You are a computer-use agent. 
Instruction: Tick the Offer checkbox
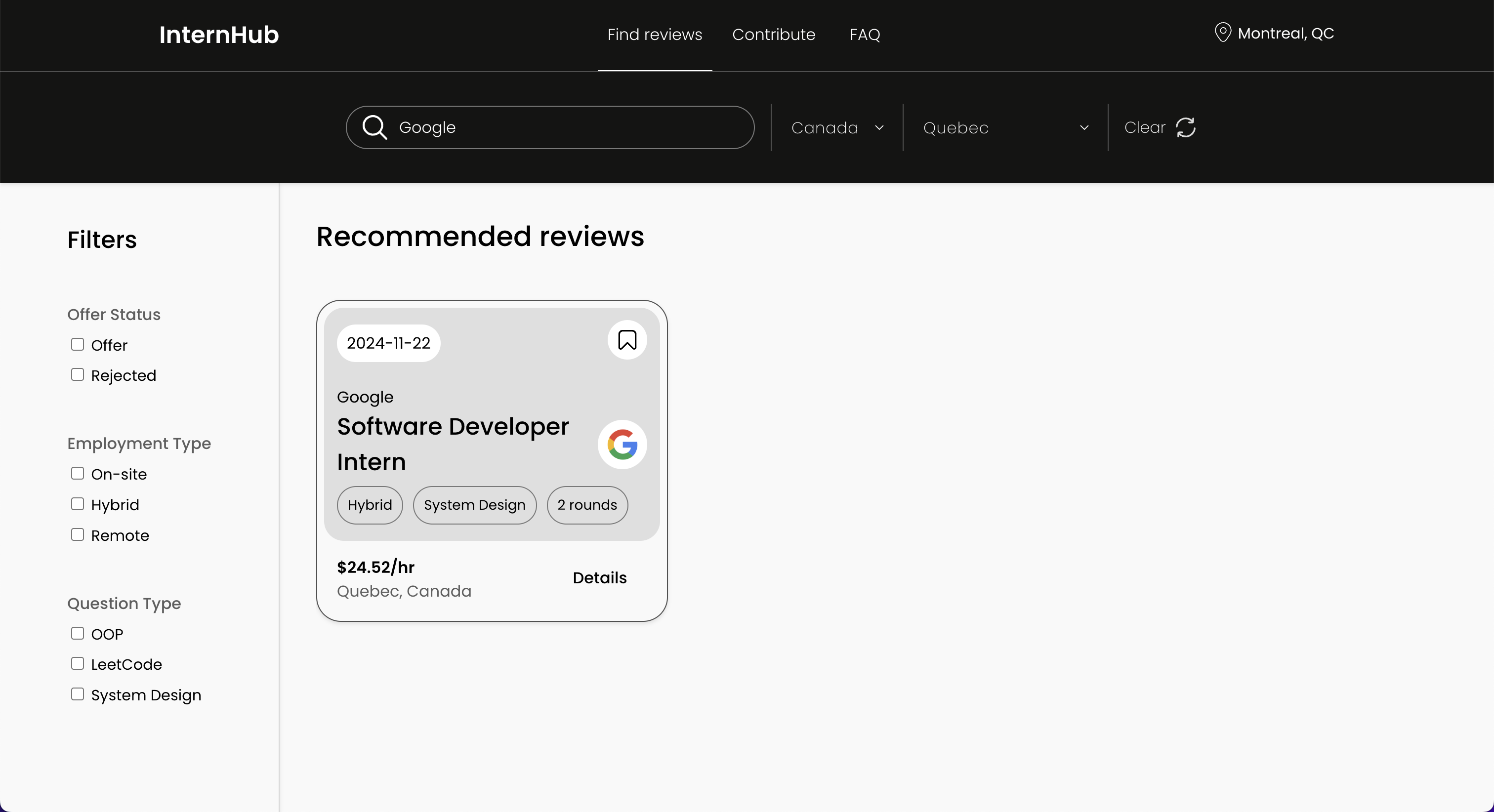coord(77,345)
